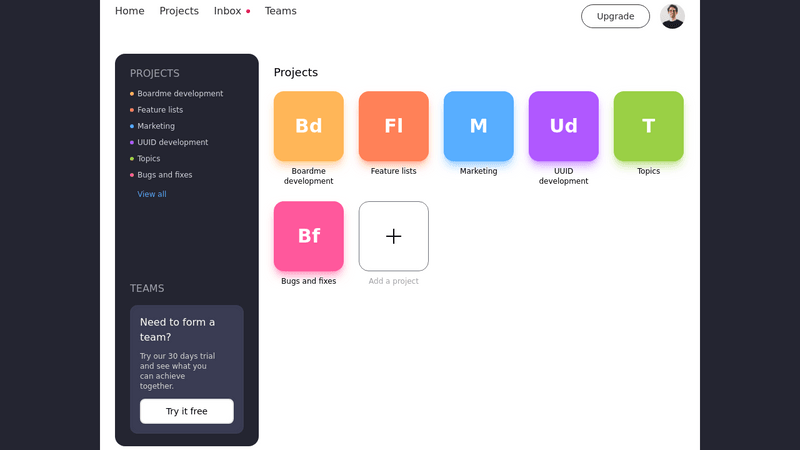
Task: Click the Try it free button
Action: [x=187, y=411]
